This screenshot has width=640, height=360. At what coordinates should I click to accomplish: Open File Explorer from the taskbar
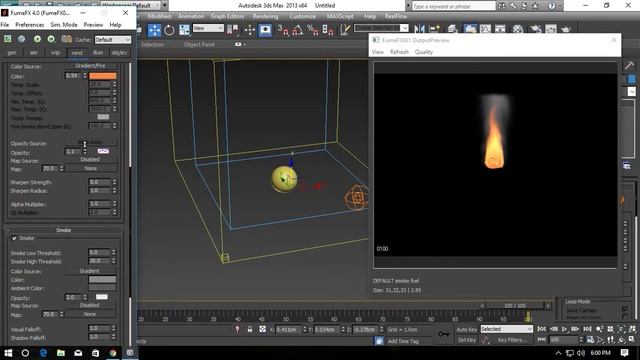point(60,353)
